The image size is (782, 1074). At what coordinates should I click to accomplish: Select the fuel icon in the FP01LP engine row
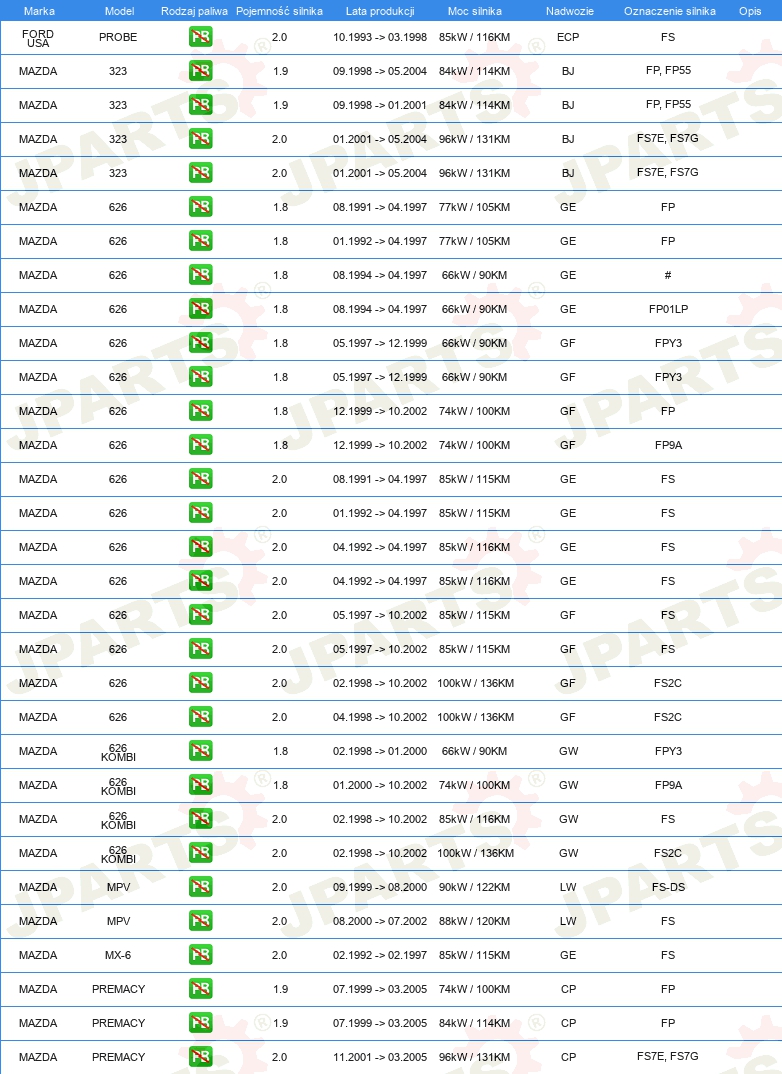click(201, 309)
